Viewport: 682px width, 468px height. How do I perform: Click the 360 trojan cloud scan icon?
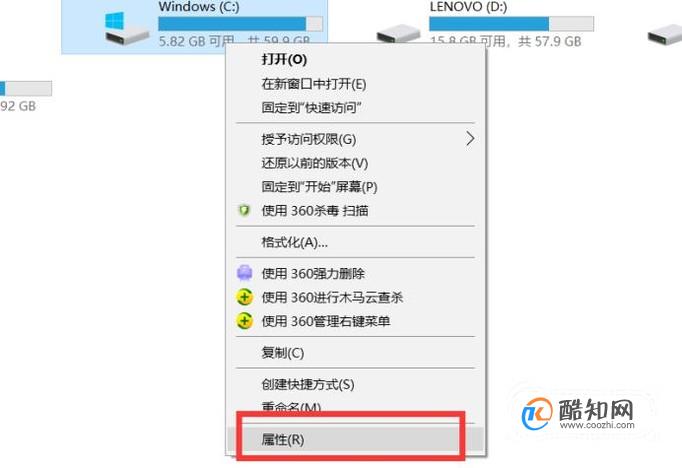point(244,298)
